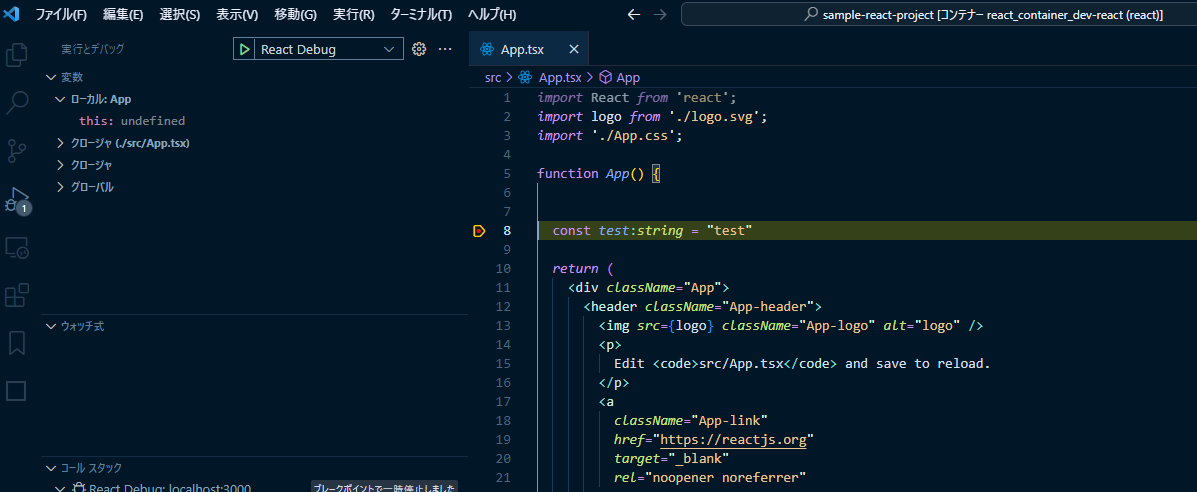Expand クロージャ (./src/App.tsx) scope

(x=60, y=143)
